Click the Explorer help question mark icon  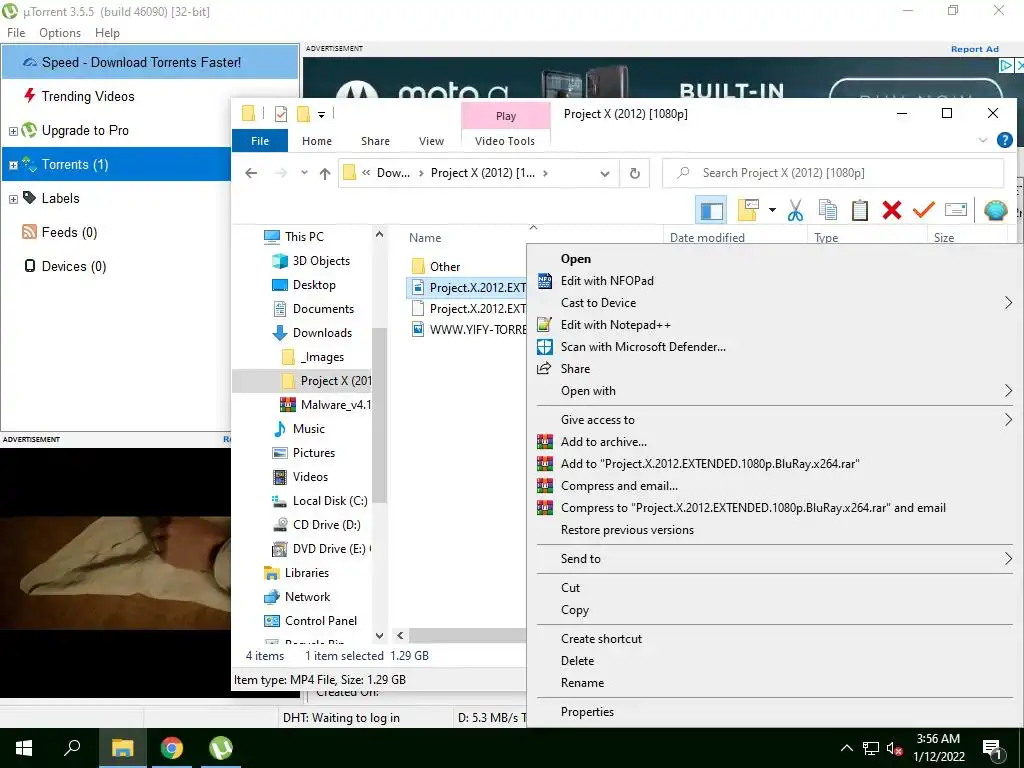1004,140
